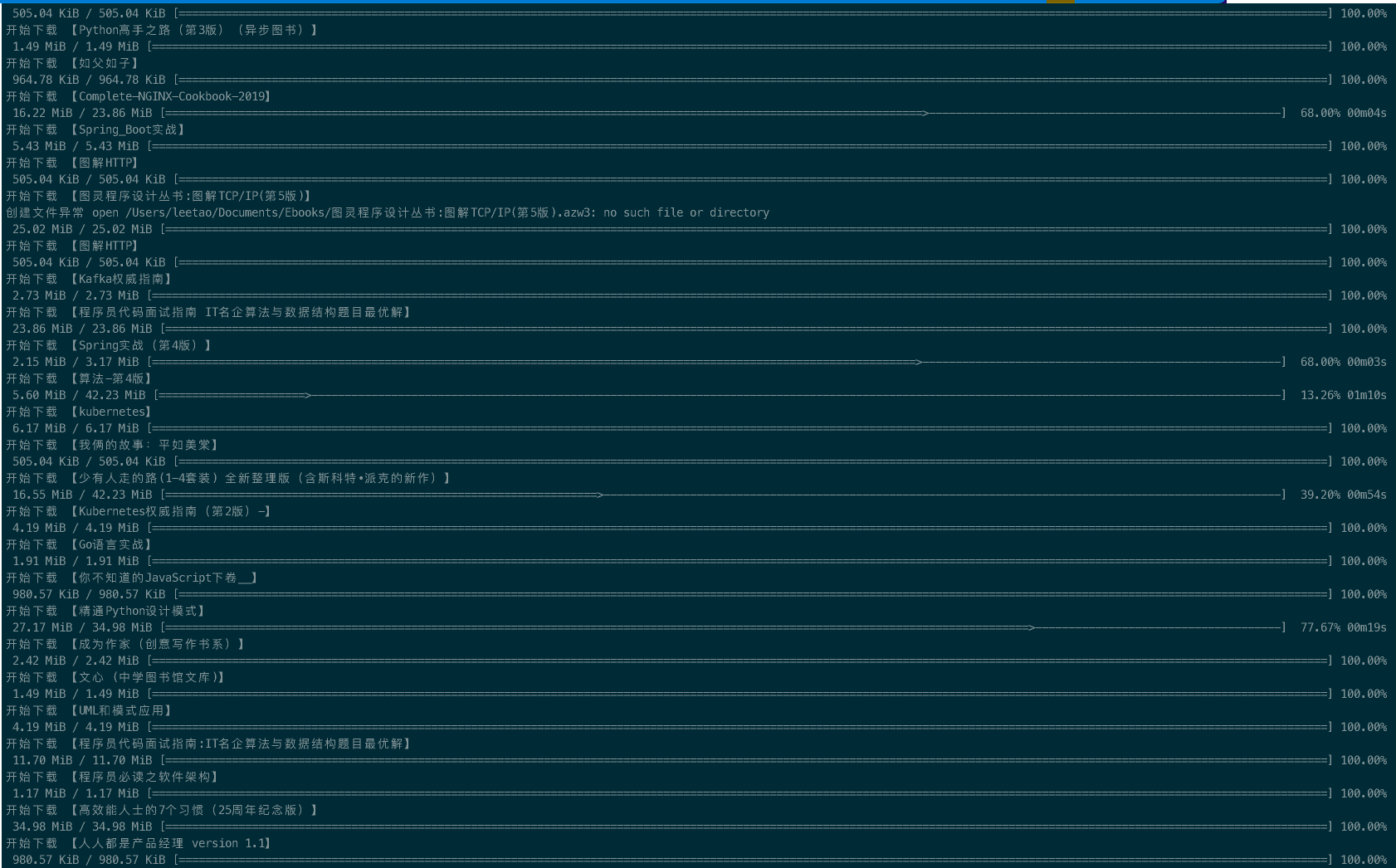Viewport: 1396px width, 868px height.
Task: Select the 【Spring_Boot实战】 title
Action: (x=127, y=129)
